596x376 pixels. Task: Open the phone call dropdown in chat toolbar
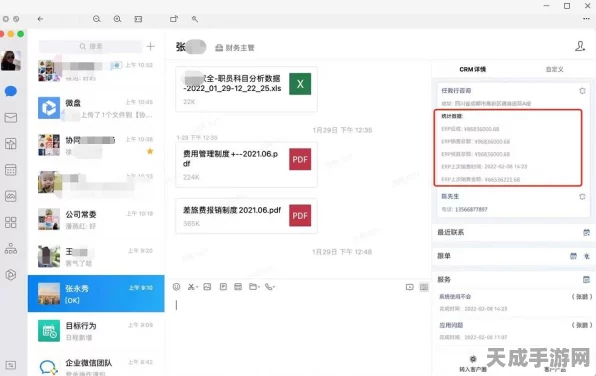point(270,287)
